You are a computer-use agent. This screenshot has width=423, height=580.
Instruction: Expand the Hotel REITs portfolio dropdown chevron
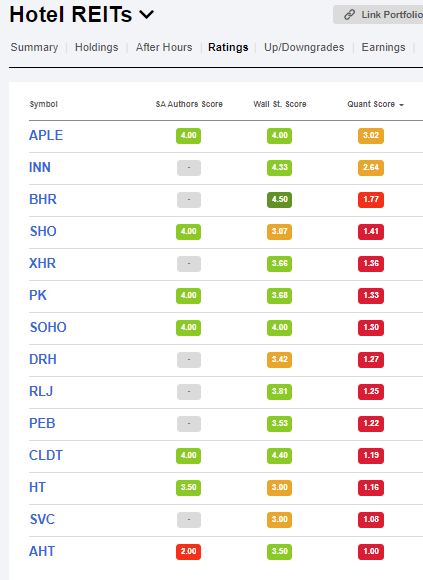pos(146,15)
